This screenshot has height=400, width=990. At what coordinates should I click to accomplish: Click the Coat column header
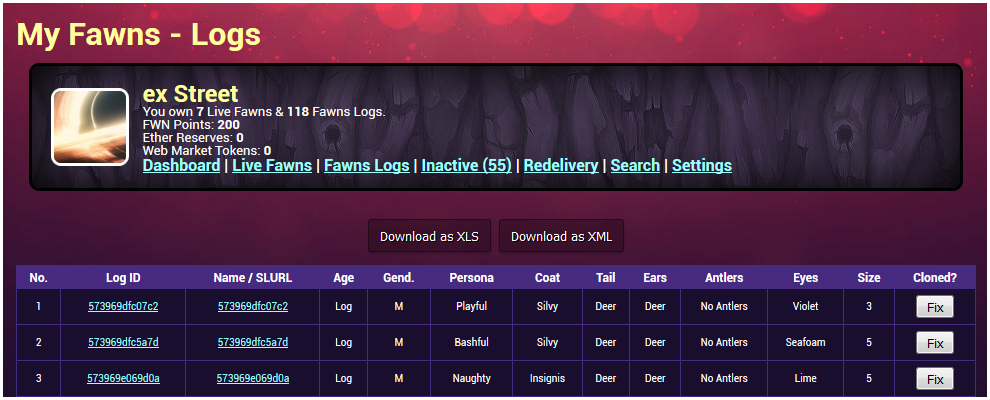click(x=547, y=278)
